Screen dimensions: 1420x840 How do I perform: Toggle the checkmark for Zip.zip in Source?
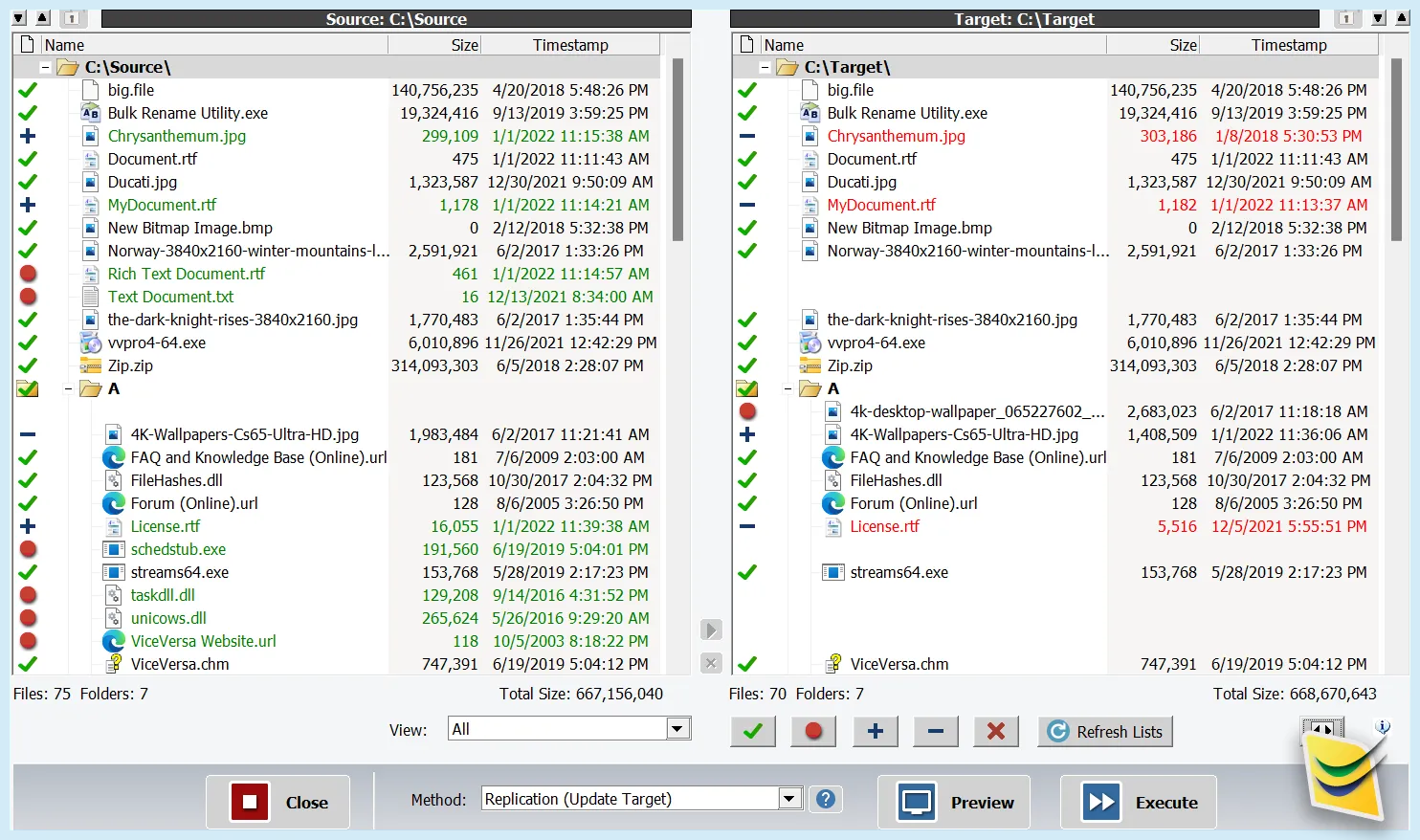28,365
